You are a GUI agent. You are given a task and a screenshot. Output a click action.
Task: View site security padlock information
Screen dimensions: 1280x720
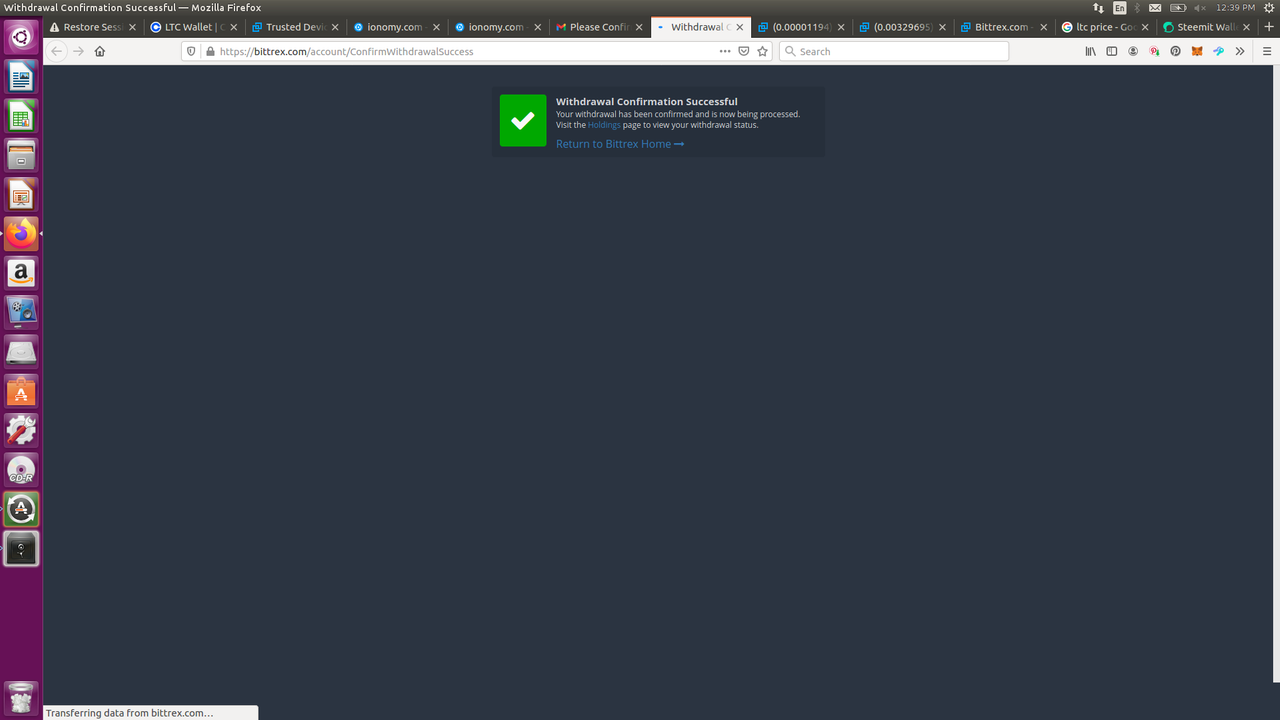click(209, 51)
